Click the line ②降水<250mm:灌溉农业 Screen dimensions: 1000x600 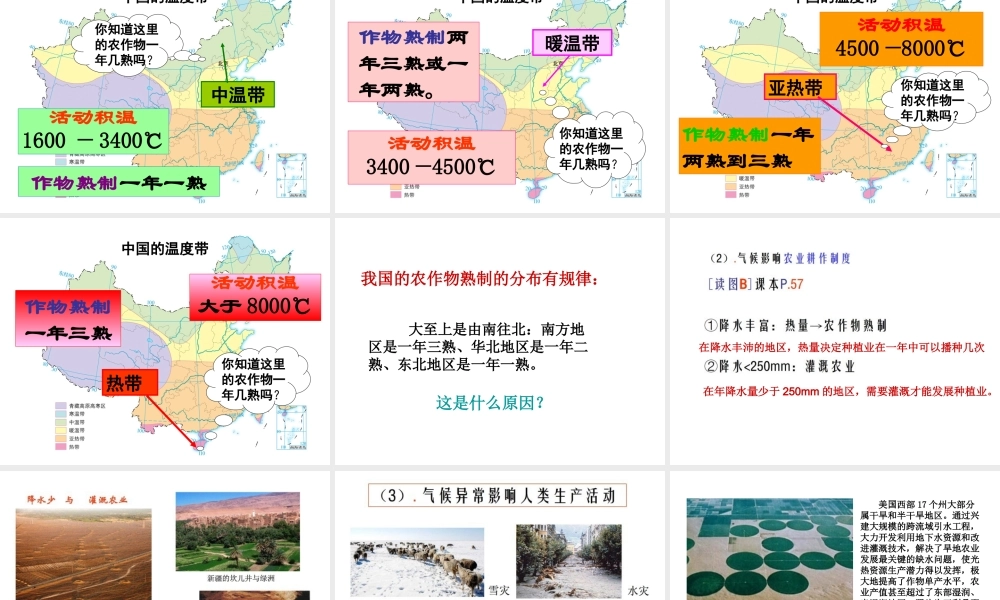[779, 367]
